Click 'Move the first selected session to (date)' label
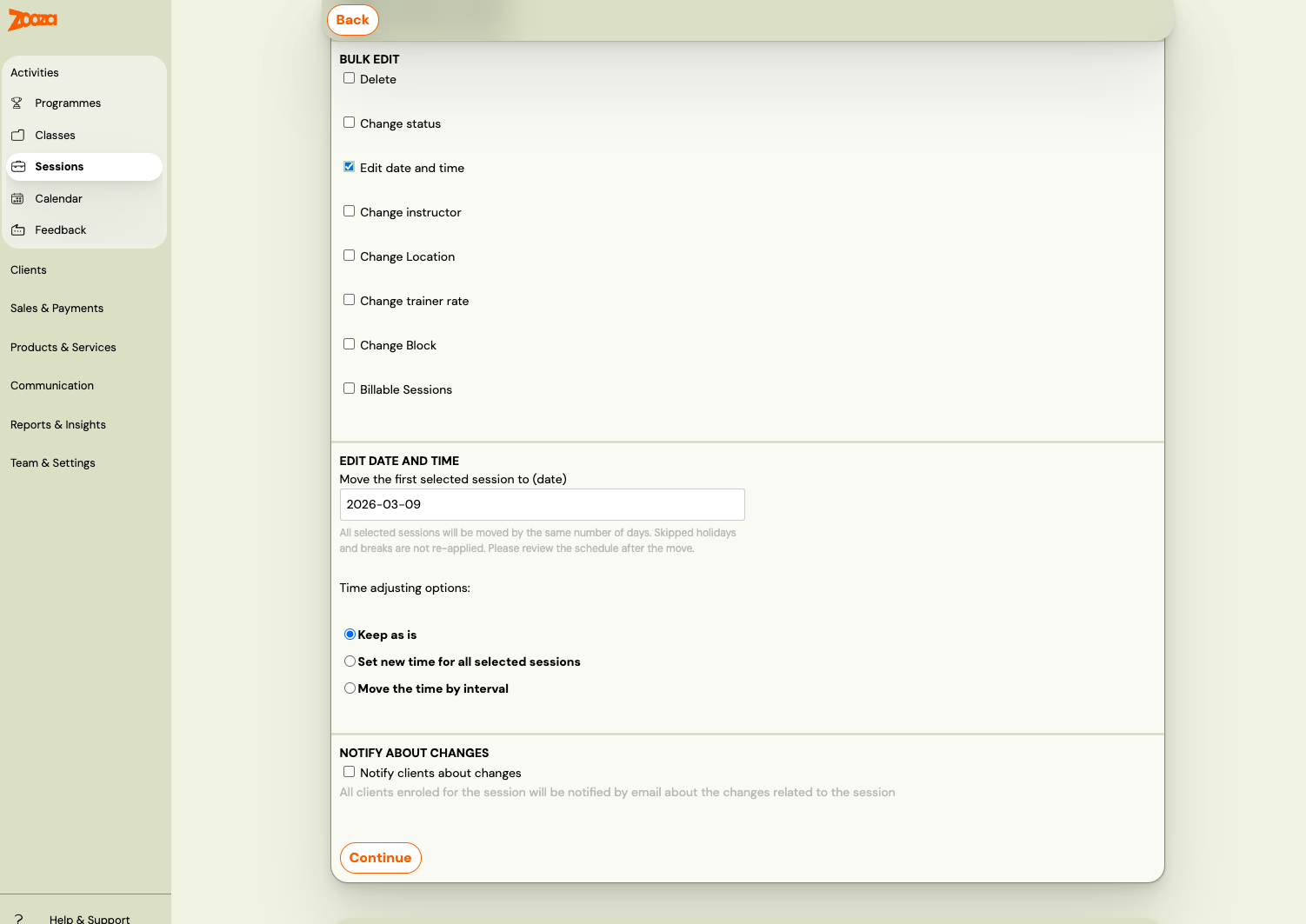 [x=453, y=480]
